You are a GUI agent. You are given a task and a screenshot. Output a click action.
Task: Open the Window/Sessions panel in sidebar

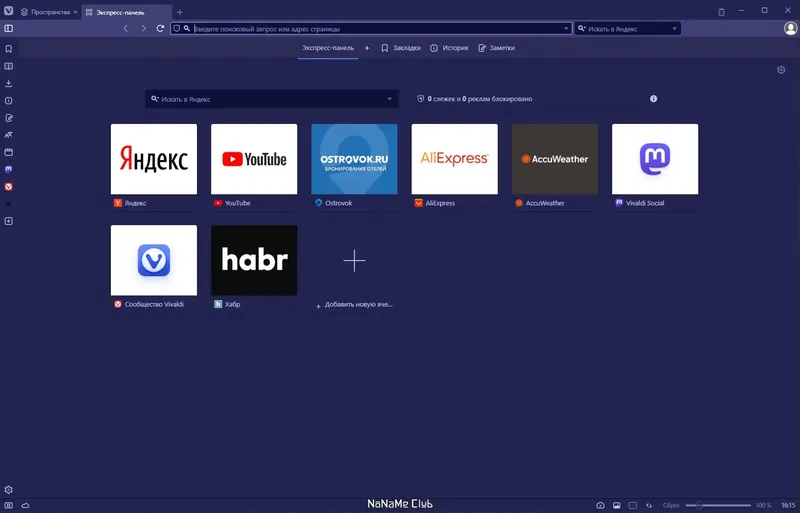click(9, 152)
